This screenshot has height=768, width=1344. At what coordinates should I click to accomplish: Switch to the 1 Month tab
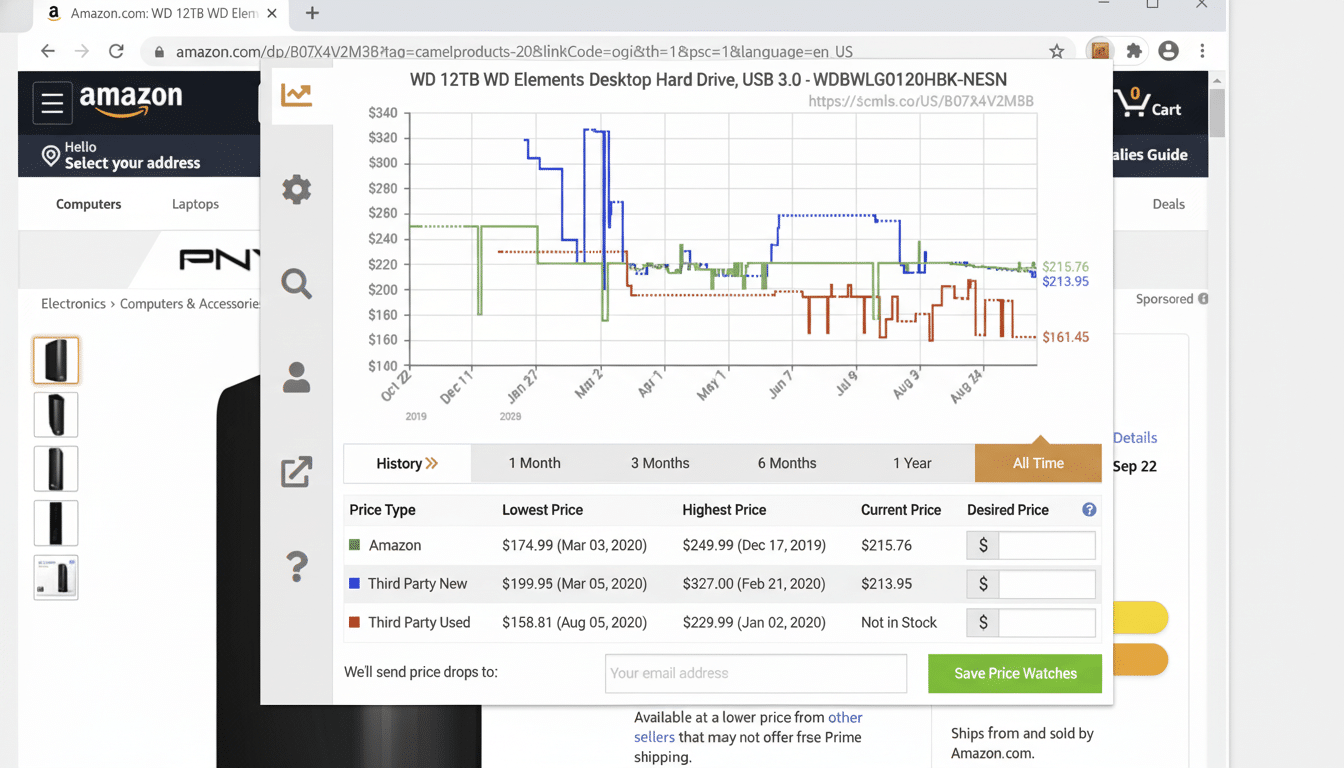534,463
